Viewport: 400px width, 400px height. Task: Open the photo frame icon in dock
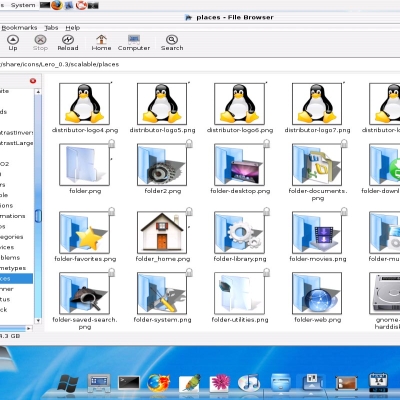pyautogui.click(x=346, y=384)
